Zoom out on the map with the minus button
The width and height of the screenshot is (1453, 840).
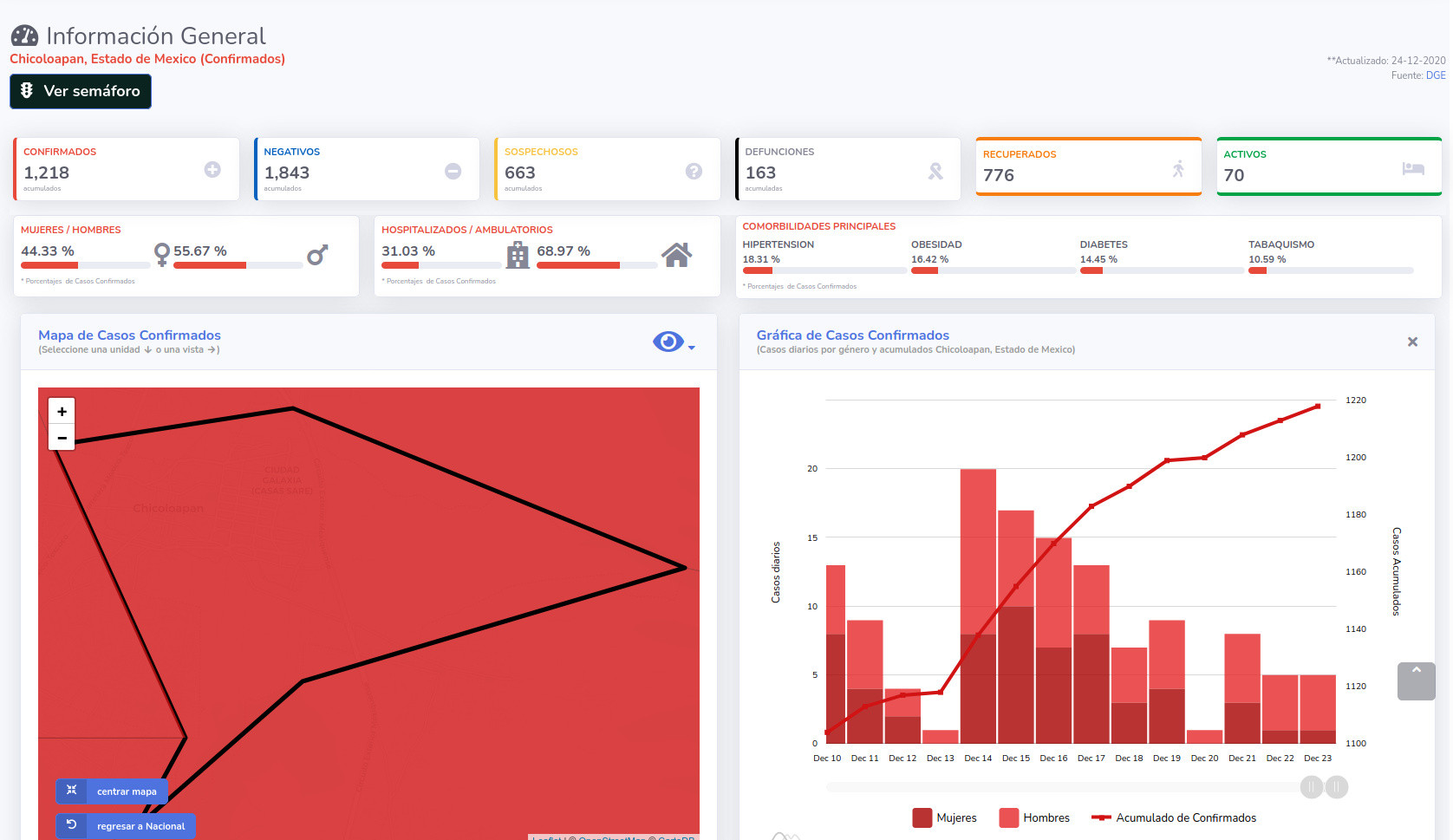[x=62, y=438]
